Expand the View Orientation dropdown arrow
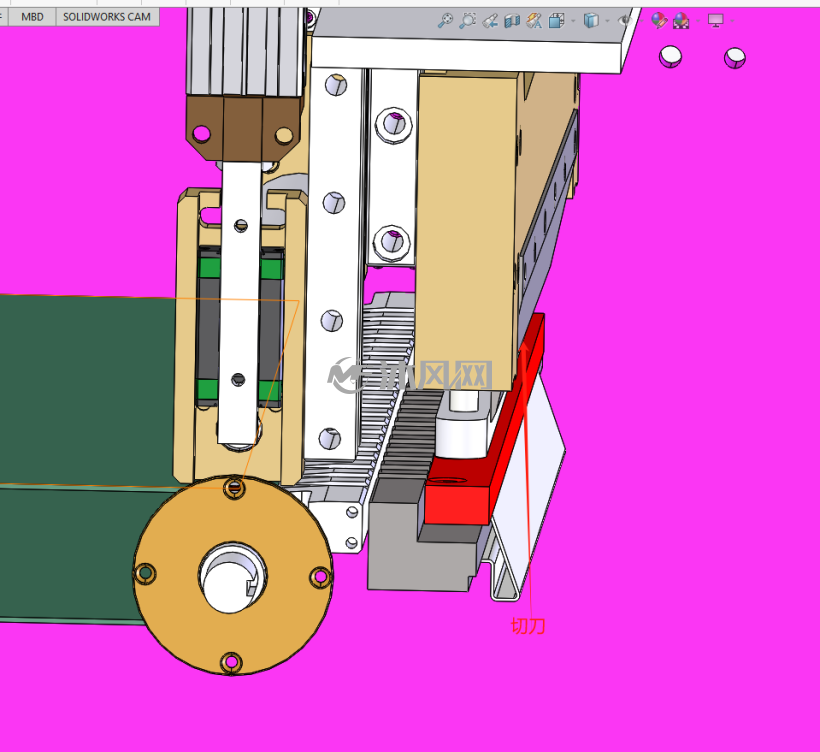This screenshot has width=820, height=752. tap(573, 21)
